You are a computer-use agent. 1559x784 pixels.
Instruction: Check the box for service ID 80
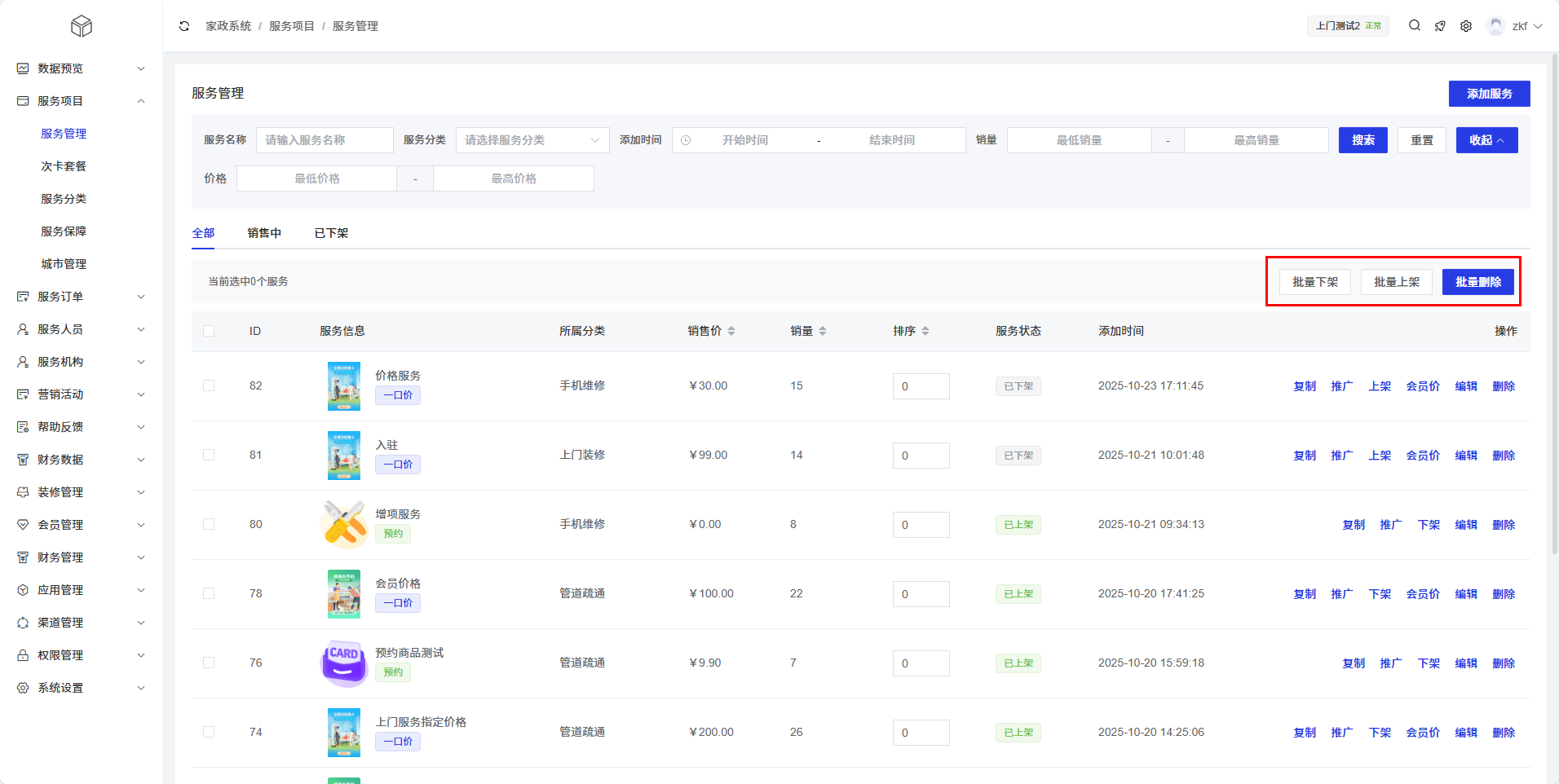209,524
